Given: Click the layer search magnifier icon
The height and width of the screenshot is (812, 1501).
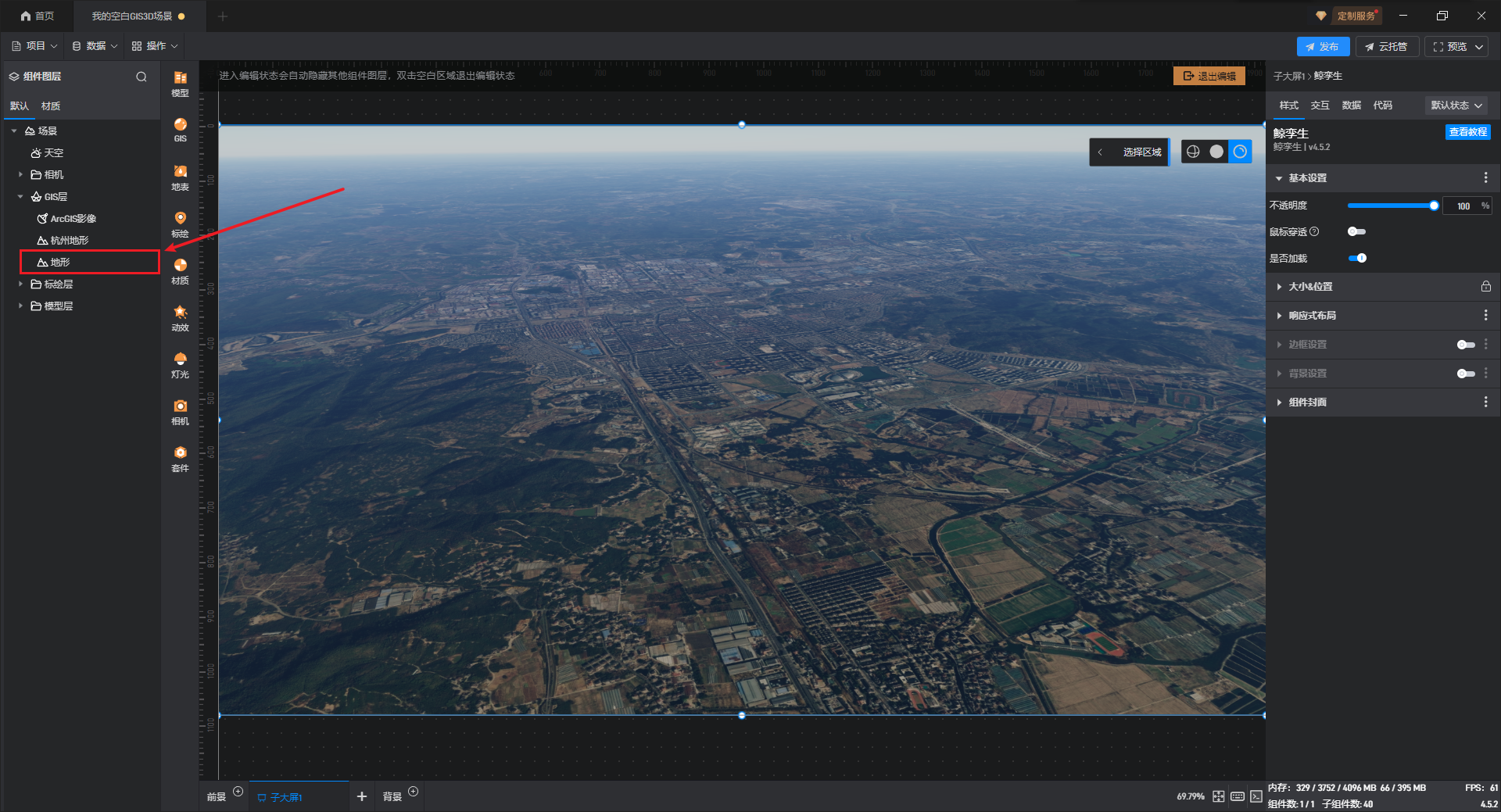Looking at the screenshot, I should [142, 77].
